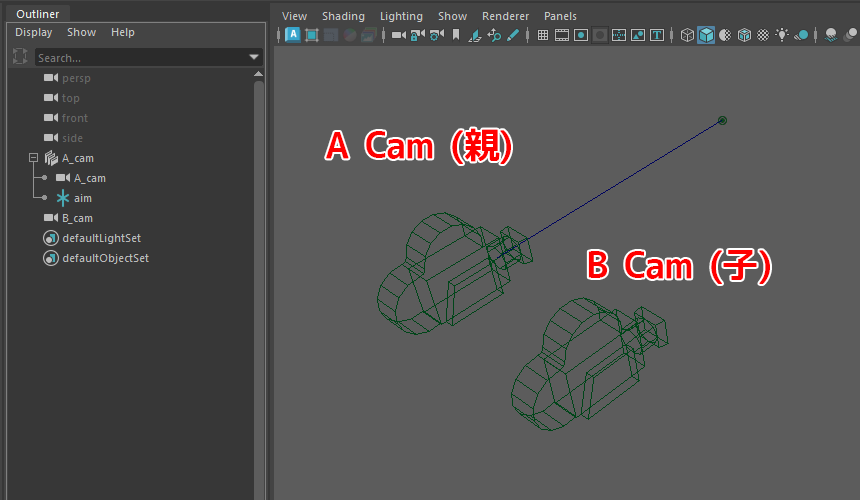Click the A_cam group node icon

point(51,158)
